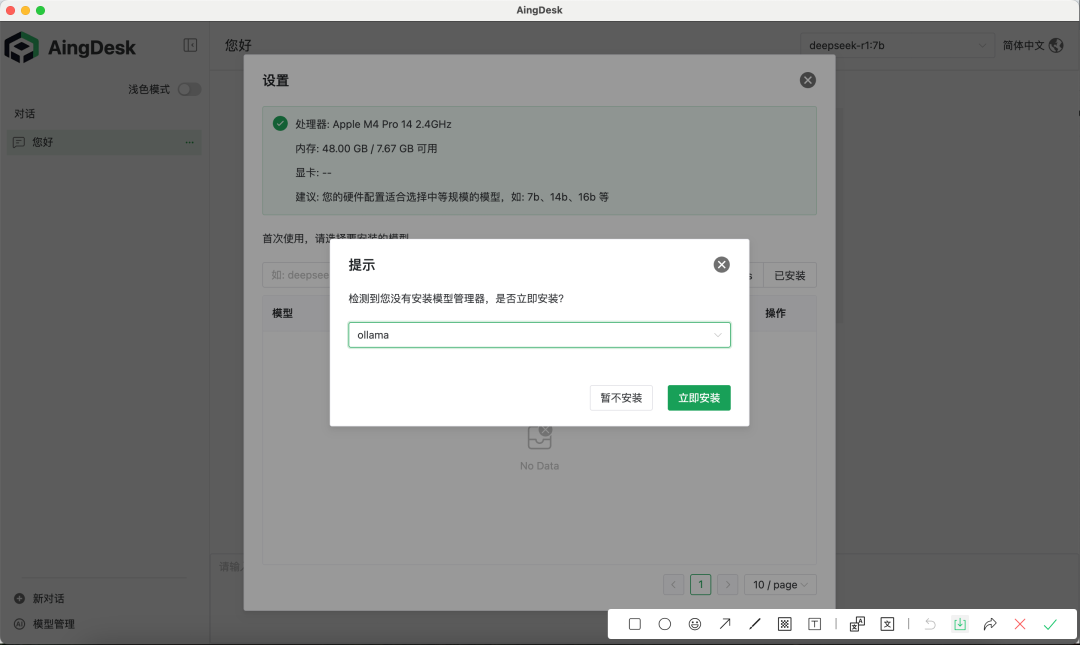1080x645 pixels.
Task: Select page 1 in pagination
Action: (x=700, y=584)
